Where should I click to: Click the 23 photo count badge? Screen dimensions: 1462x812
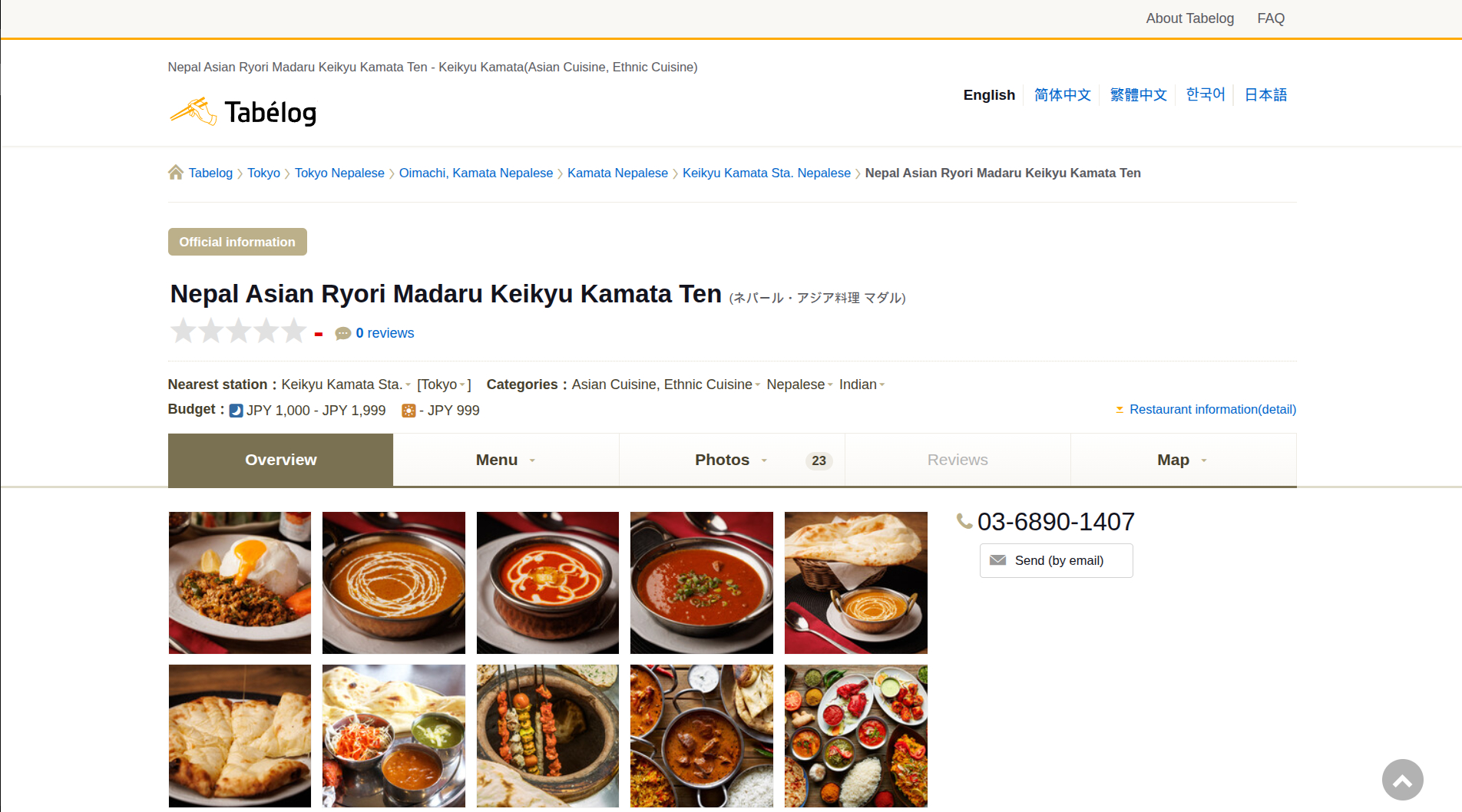pyautogui.click(x=819, y=460)
